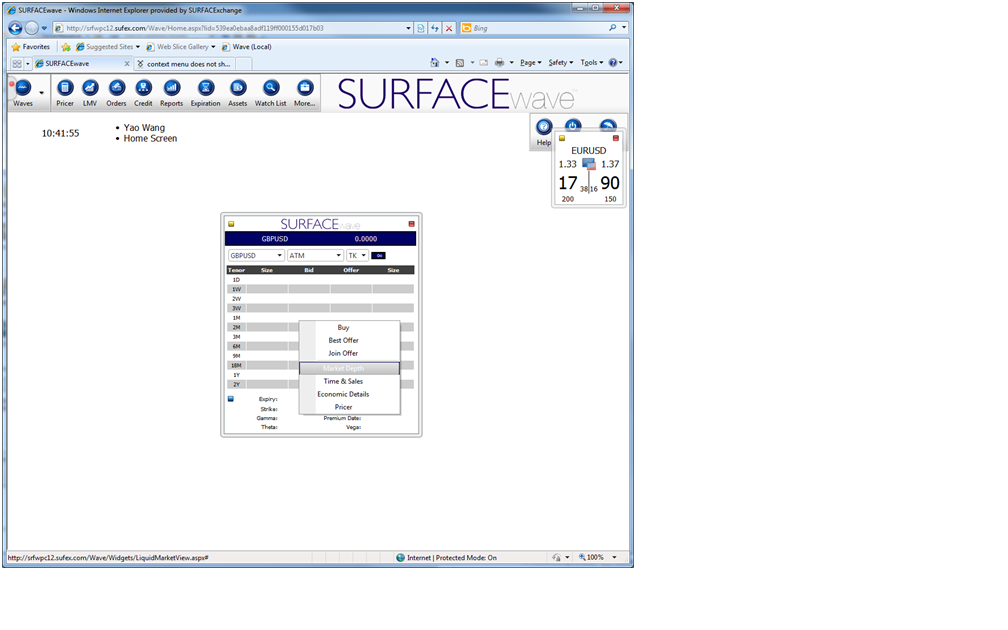
Task: Click the yellow square on EURUSD tile
Action: [562, 138]
